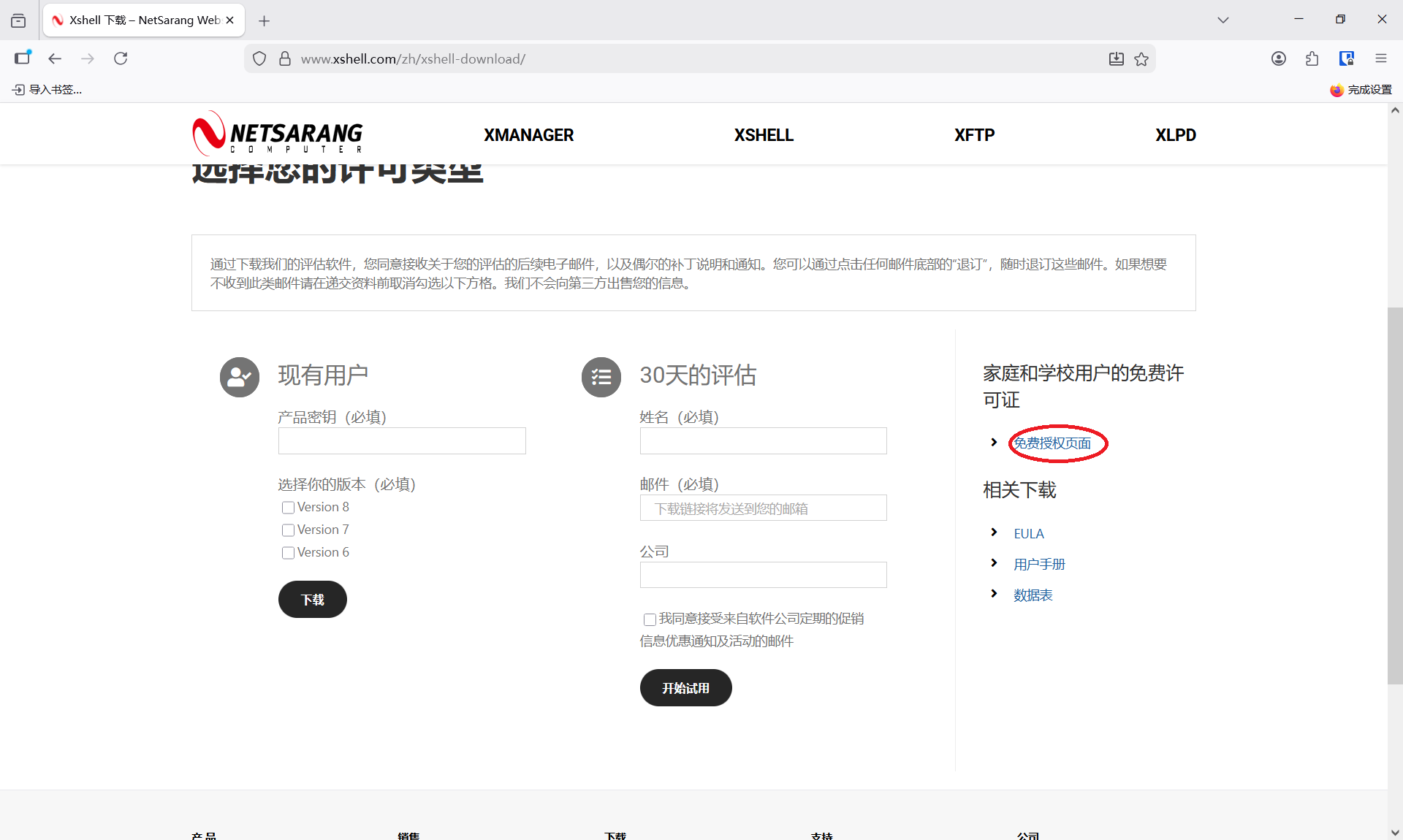Click the 30天的评估 heading
Screen dimensions: 1403x840
(698, 375)
